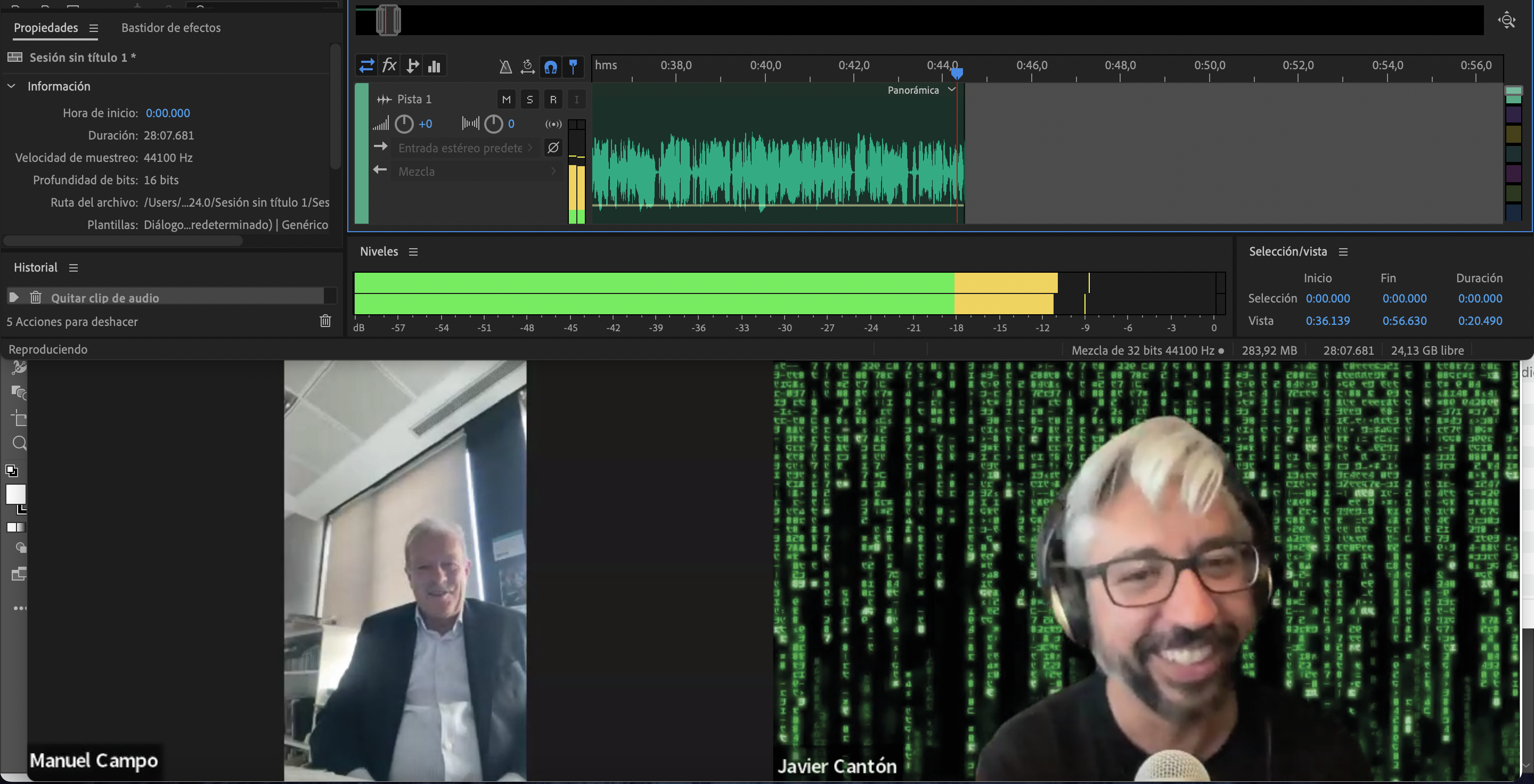1534x784 pixels.
Task: Click the zoom icon at top right
Action: click(x=1507, y=20)
